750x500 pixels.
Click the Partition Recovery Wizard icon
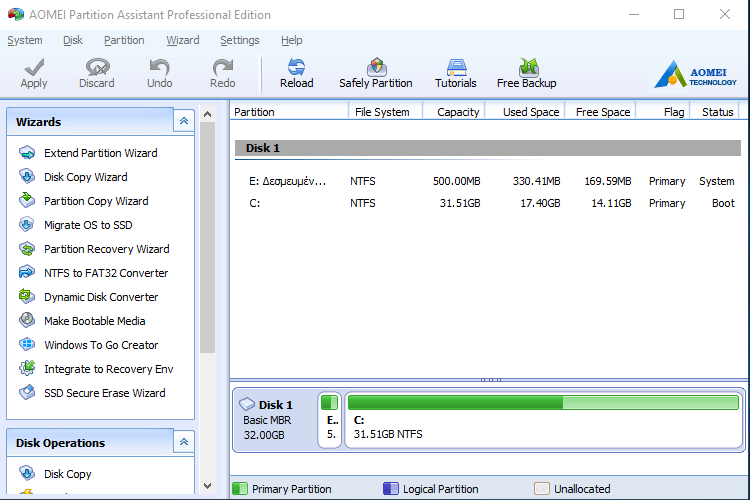[x=27, y=249]
